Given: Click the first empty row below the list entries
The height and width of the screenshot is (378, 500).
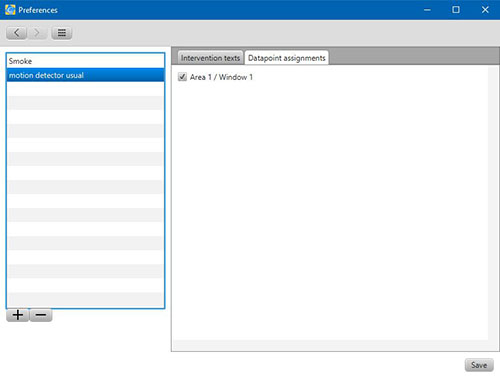Looking at the screenshot, I should coord(85,89).
